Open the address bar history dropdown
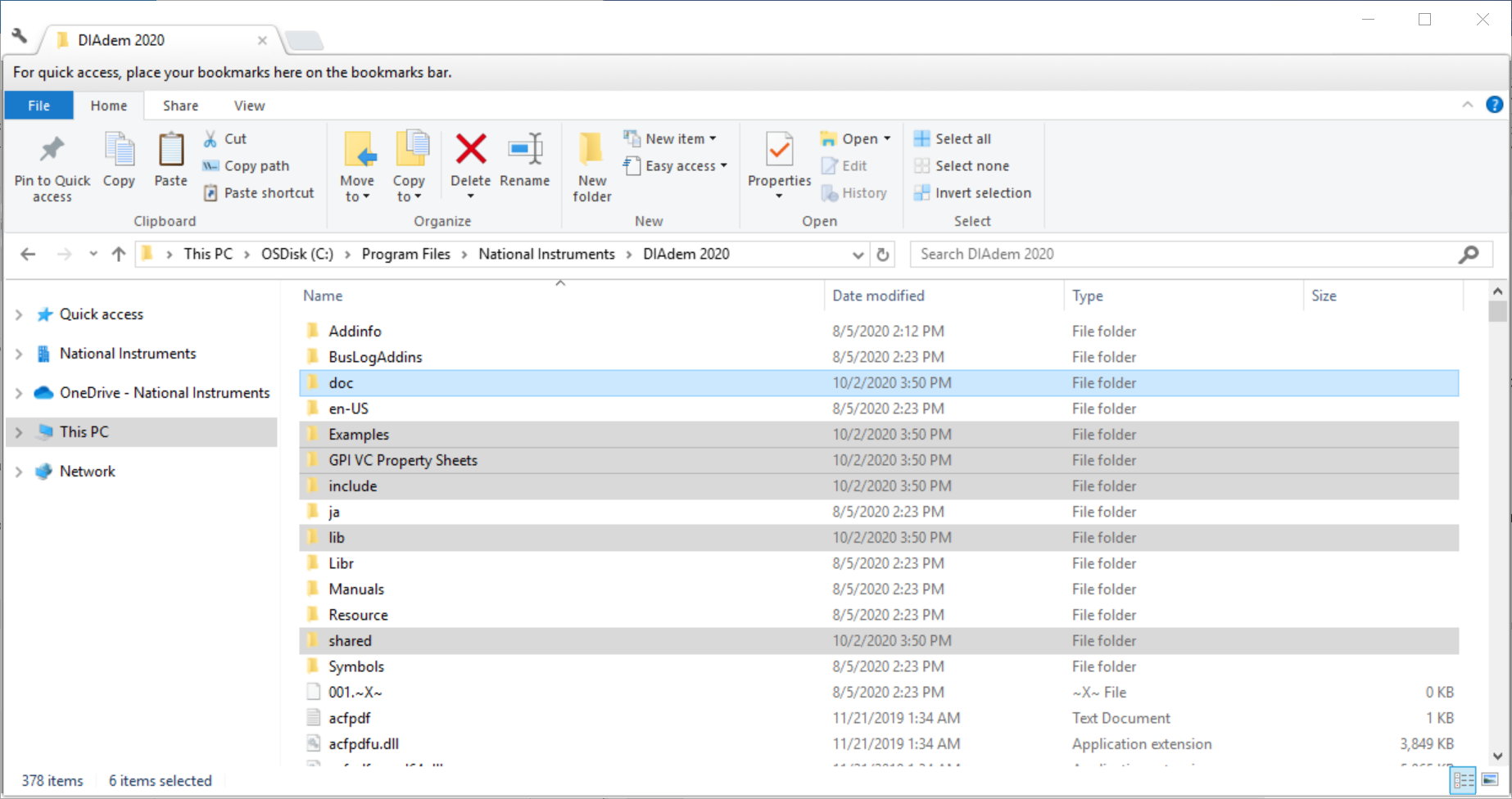Image resolution: width=1512 pixels, height=799 pixels. coord(858,255)
